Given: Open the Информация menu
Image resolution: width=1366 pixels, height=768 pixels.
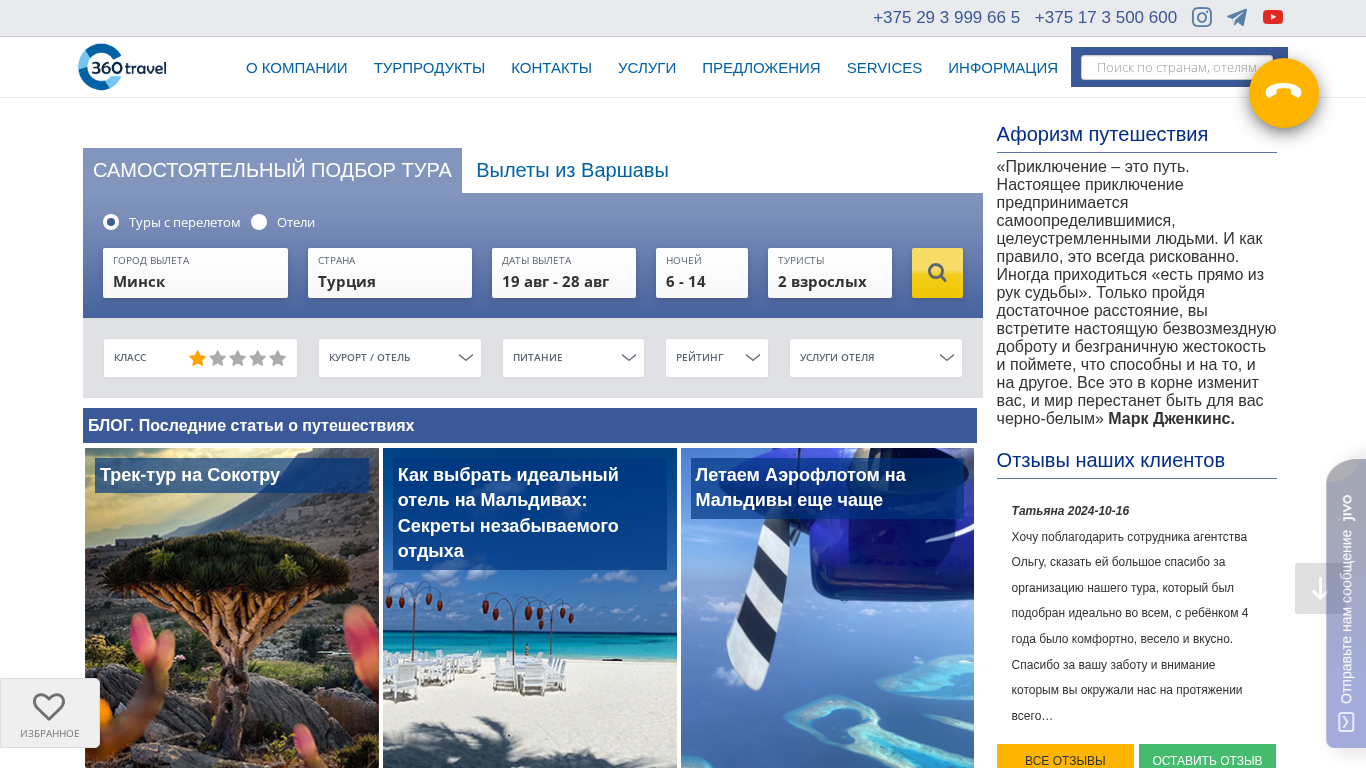Looking at the screenshot, I should tap(1003, 68).
